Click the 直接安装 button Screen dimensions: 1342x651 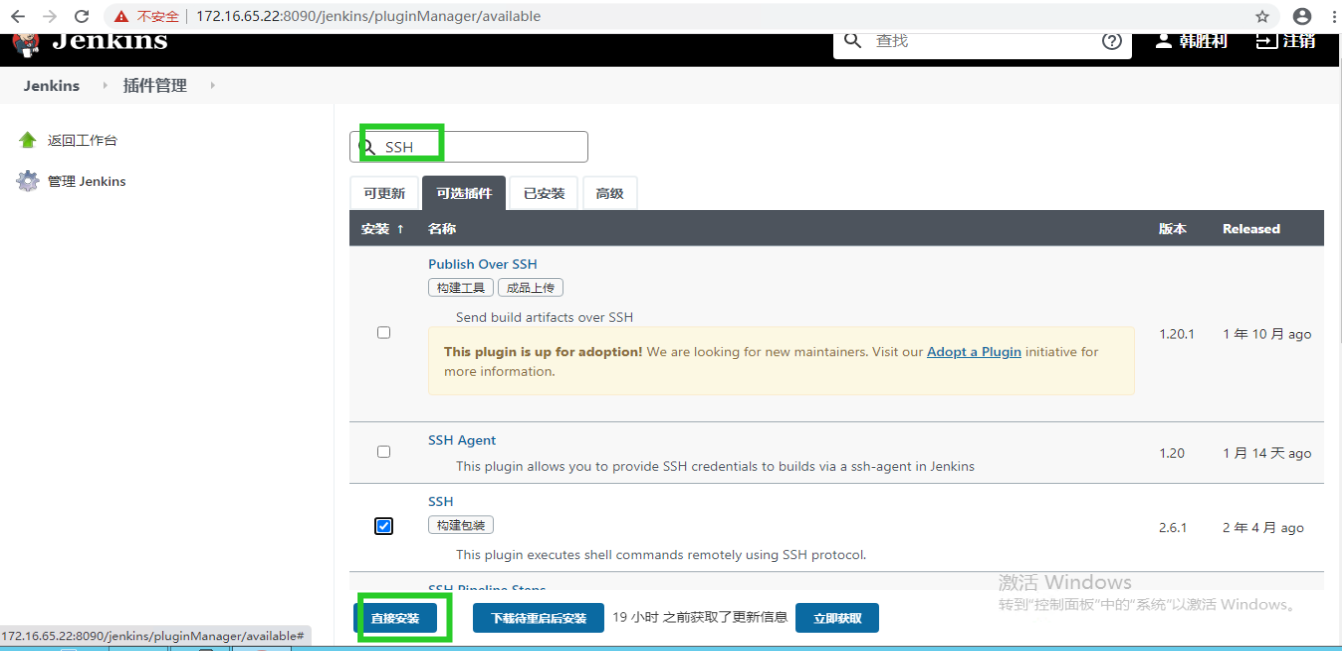(x=395, y=618)
